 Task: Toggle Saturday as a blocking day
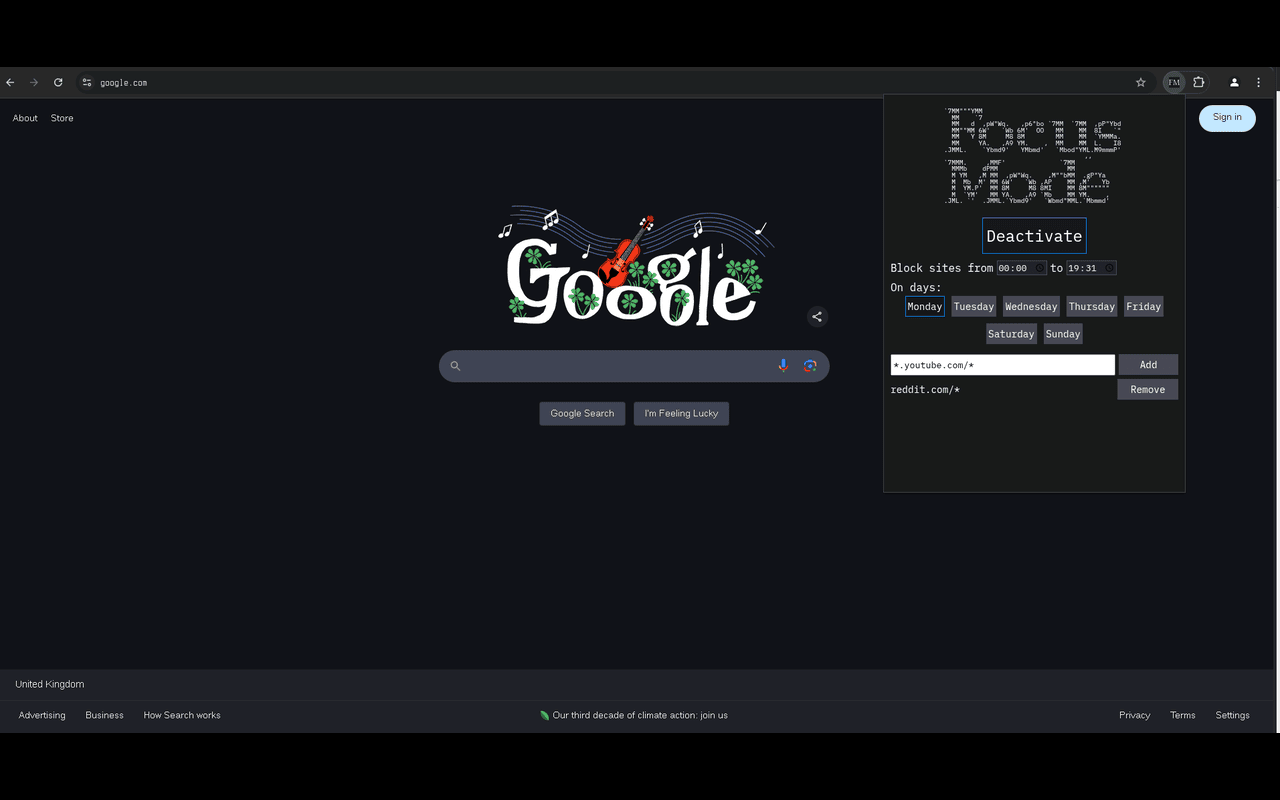tap(1011, 334)
